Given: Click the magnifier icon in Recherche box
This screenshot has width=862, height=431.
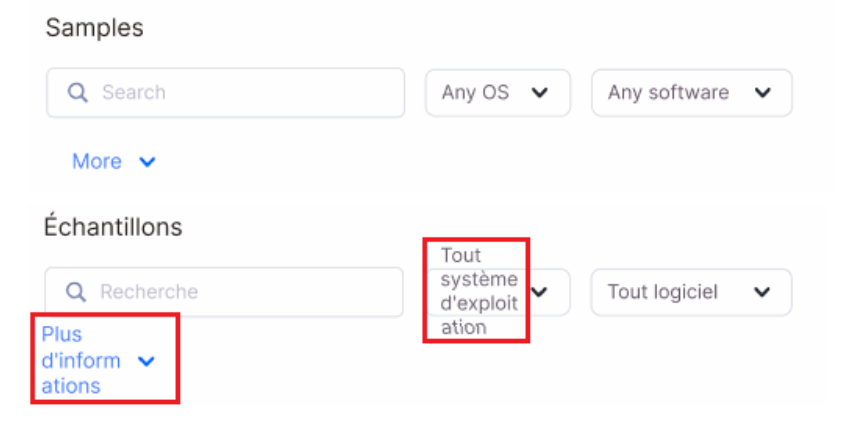Looking at the screenshot, I should click(77, 292).
